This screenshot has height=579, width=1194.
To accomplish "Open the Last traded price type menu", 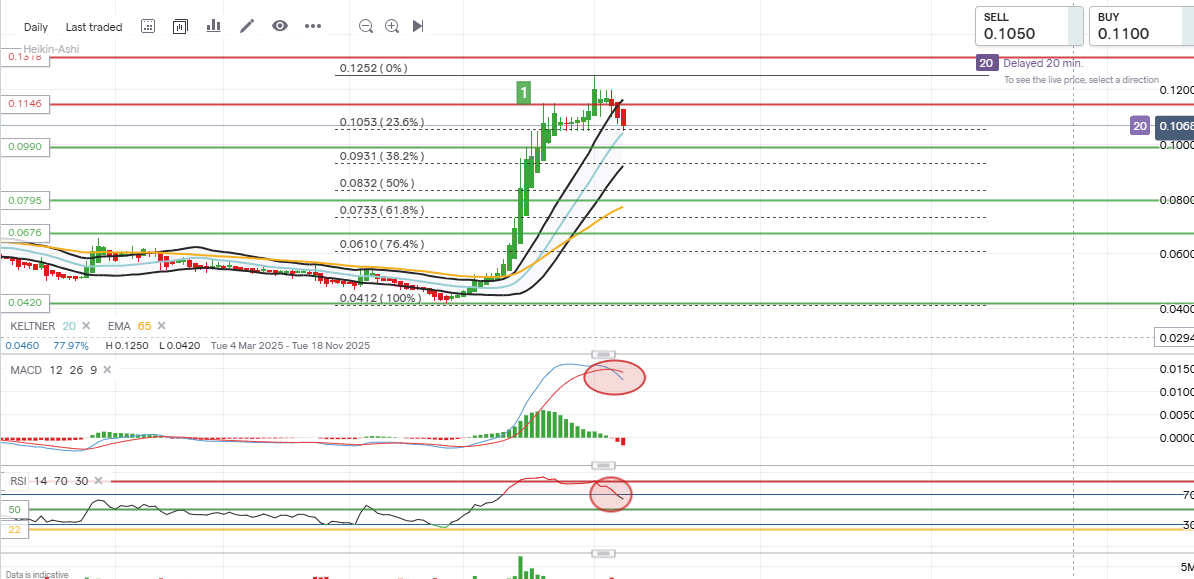I will click(x=94, y=27).
